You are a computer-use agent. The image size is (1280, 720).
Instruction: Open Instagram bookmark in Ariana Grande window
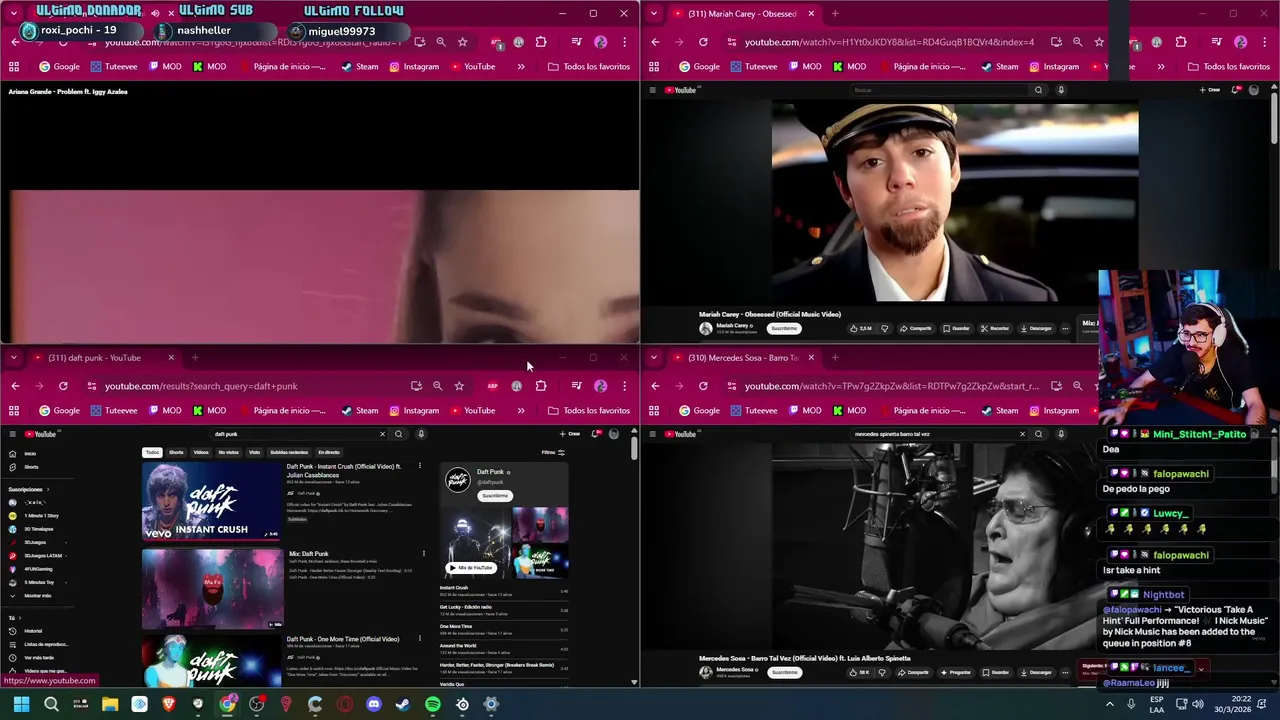[414, 67]
